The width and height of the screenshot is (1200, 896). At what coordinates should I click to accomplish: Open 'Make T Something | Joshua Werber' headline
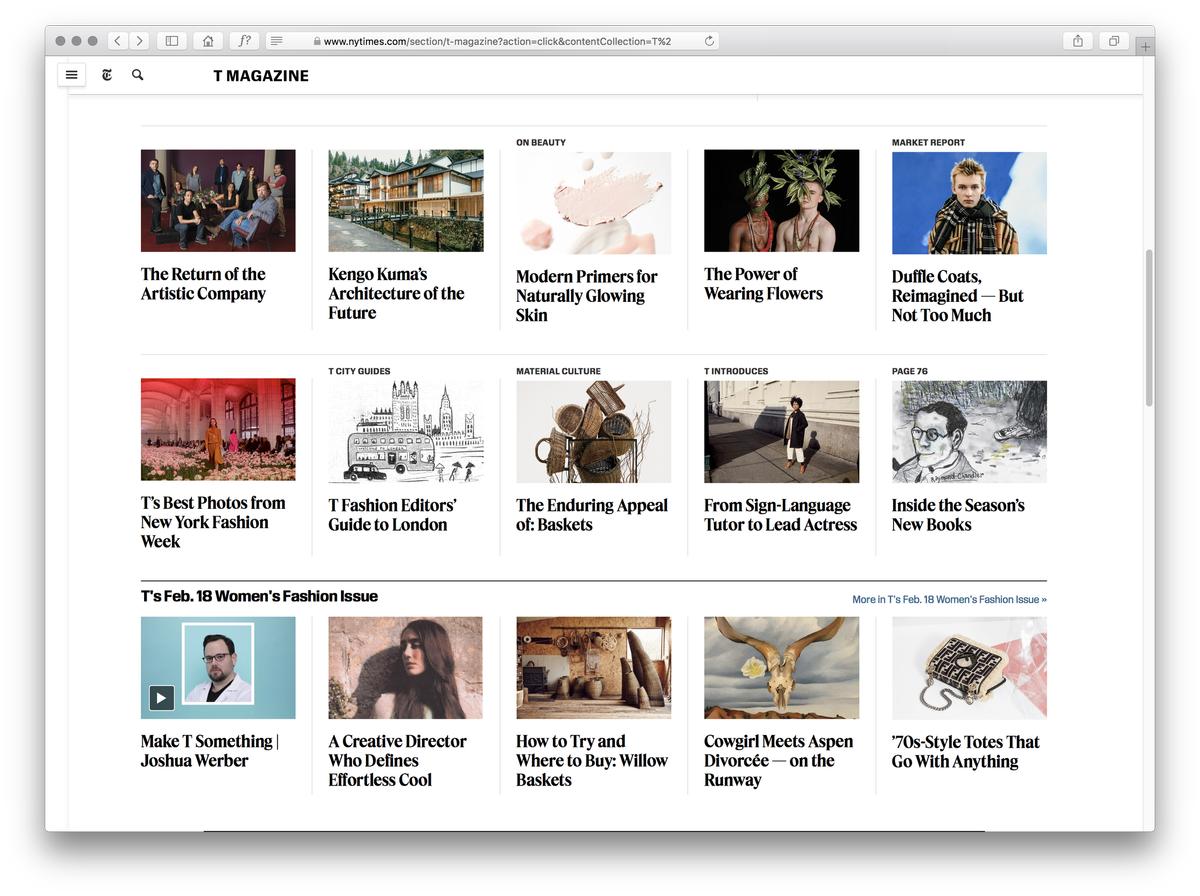point(210,751)
